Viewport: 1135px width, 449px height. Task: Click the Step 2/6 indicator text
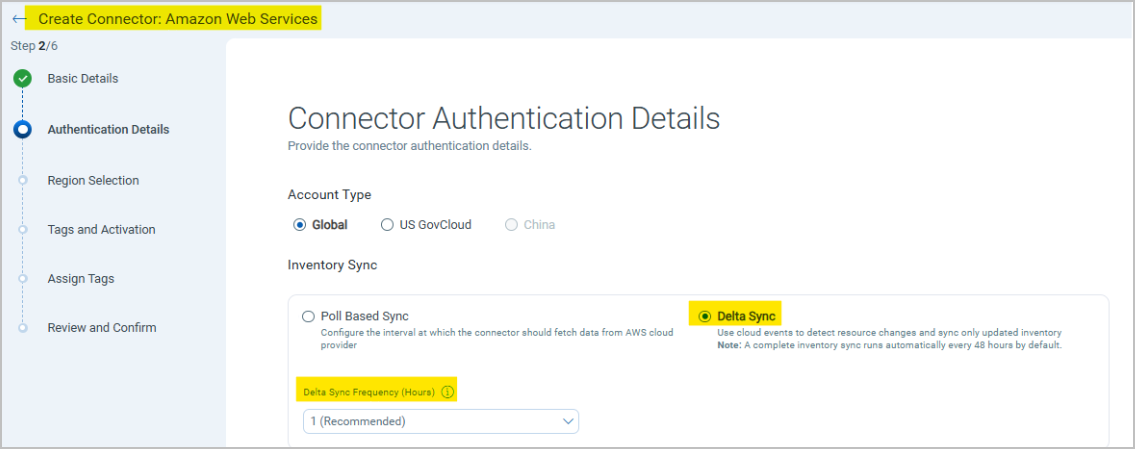point(34,46)
